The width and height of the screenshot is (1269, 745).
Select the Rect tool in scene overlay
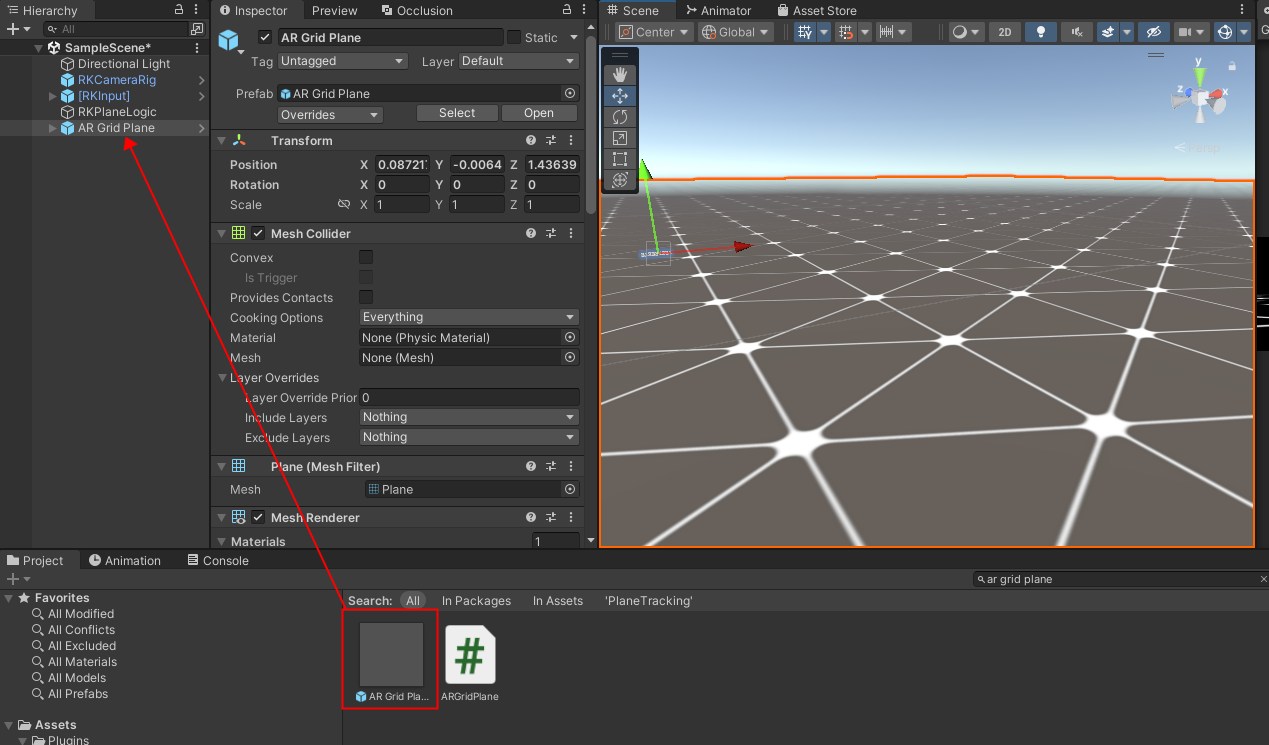pyautogui.click(x=619, y=159)
